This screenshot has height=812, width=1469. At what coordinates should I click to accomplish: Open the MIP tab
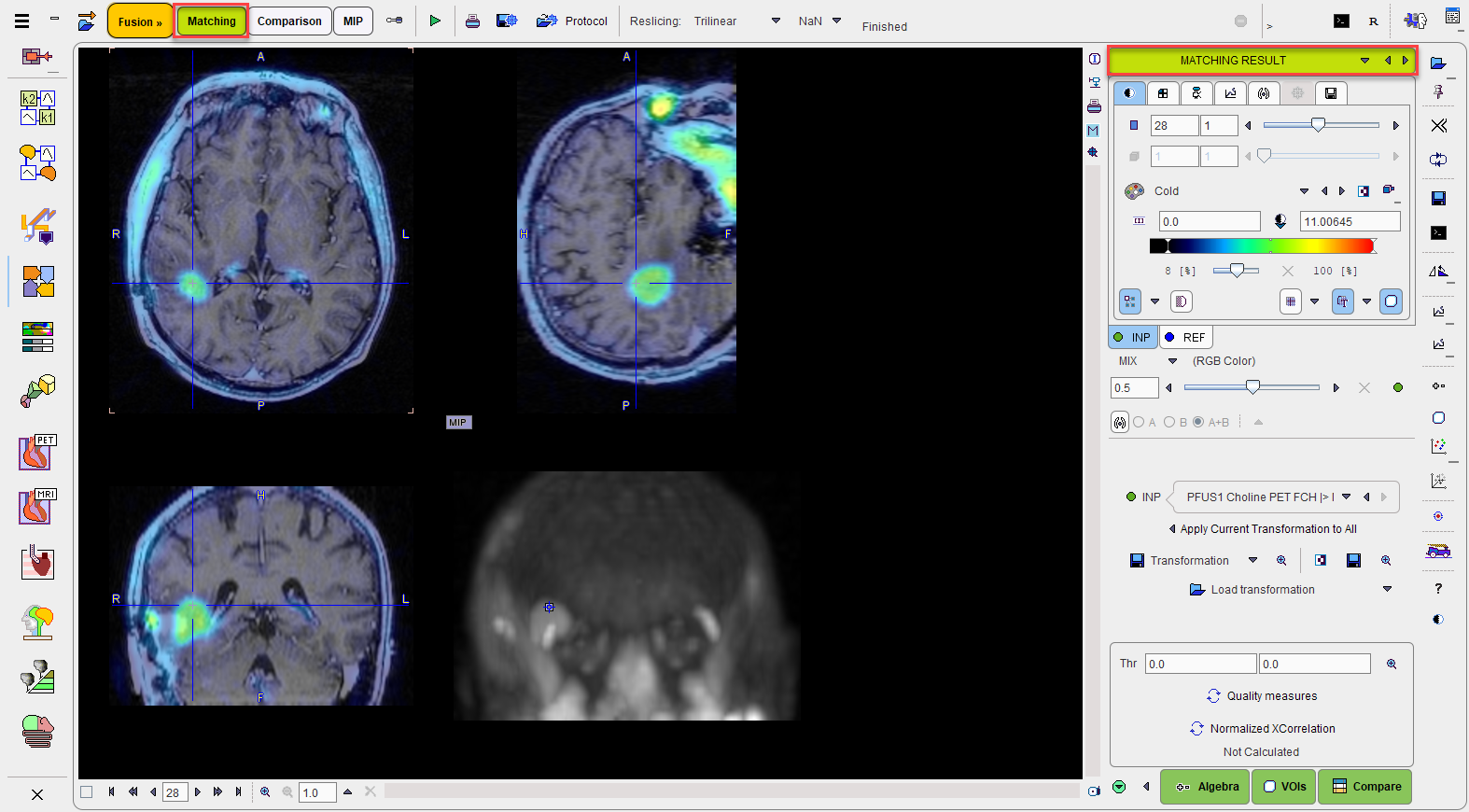coord(353,21)
